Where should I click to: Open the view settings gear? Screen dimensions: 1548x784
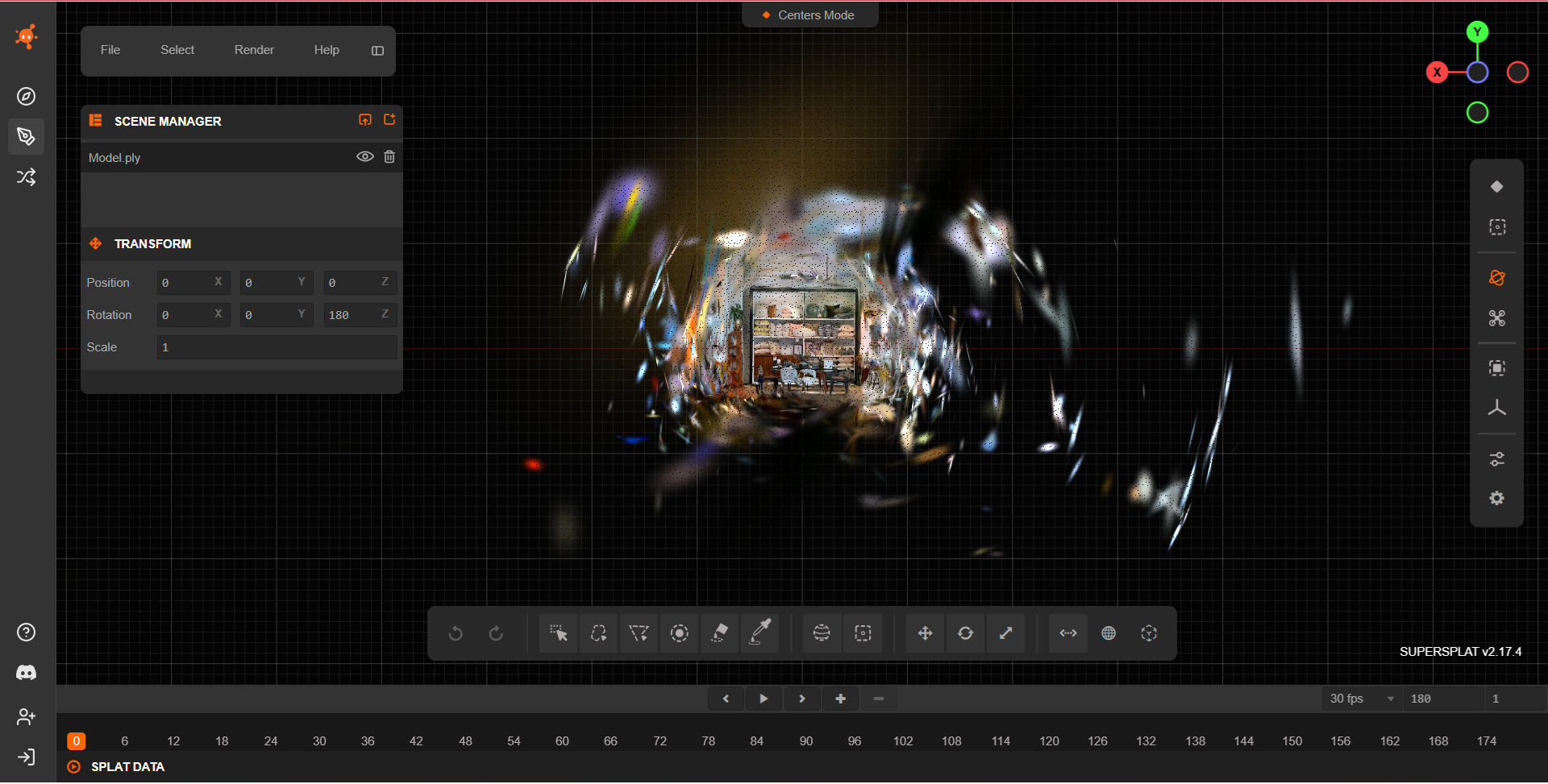1496,499
